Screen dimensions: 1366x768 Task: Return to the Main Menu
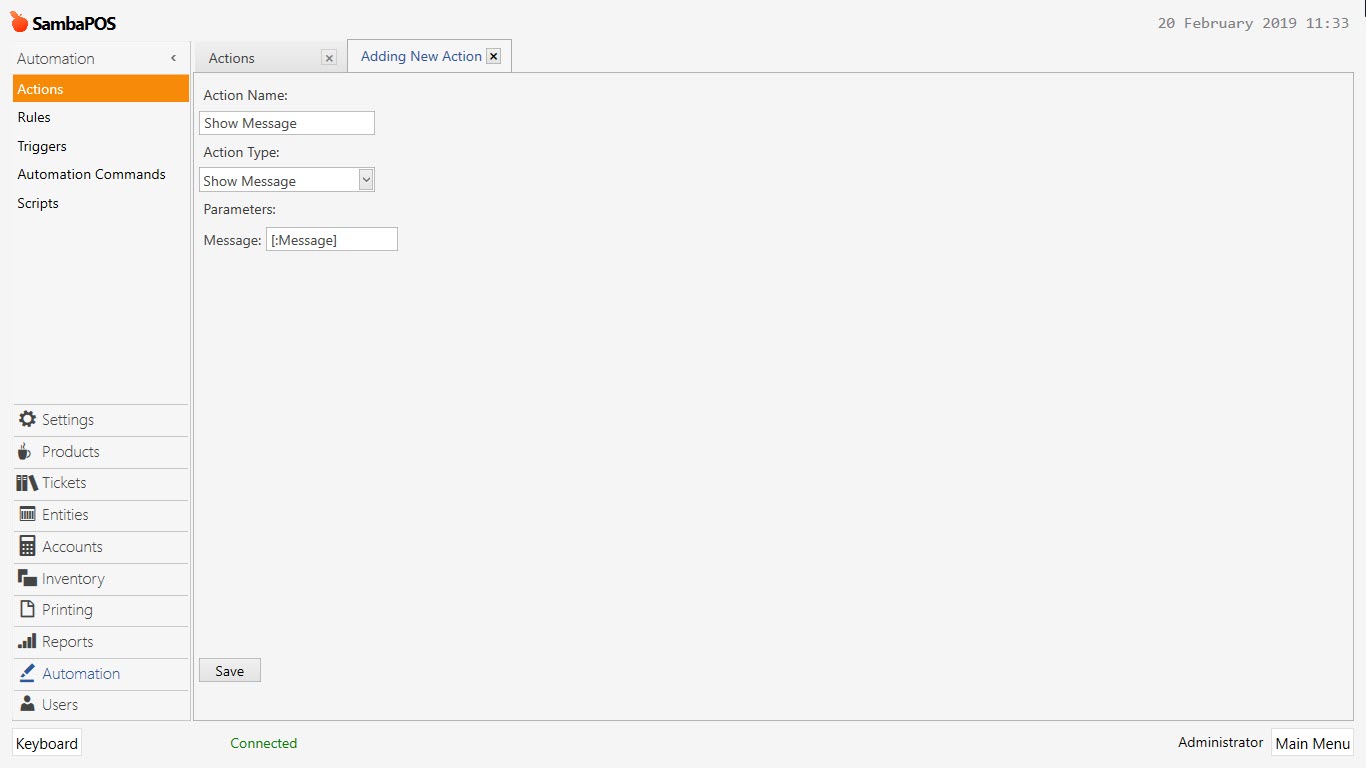[x=1312, y=743]
